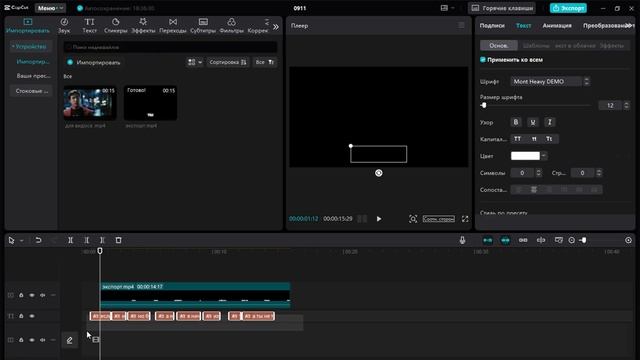Open the media view mode dropdown
This screenshot has height=360, width=640.
tap(195, 62)
